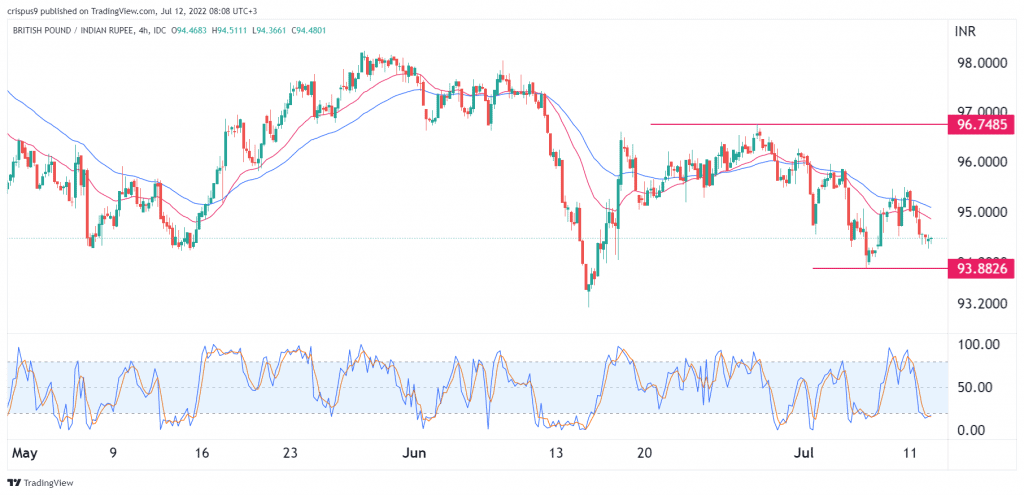Click the 23 date label on the time axis
1024x495 pixels.
point(290,453)
